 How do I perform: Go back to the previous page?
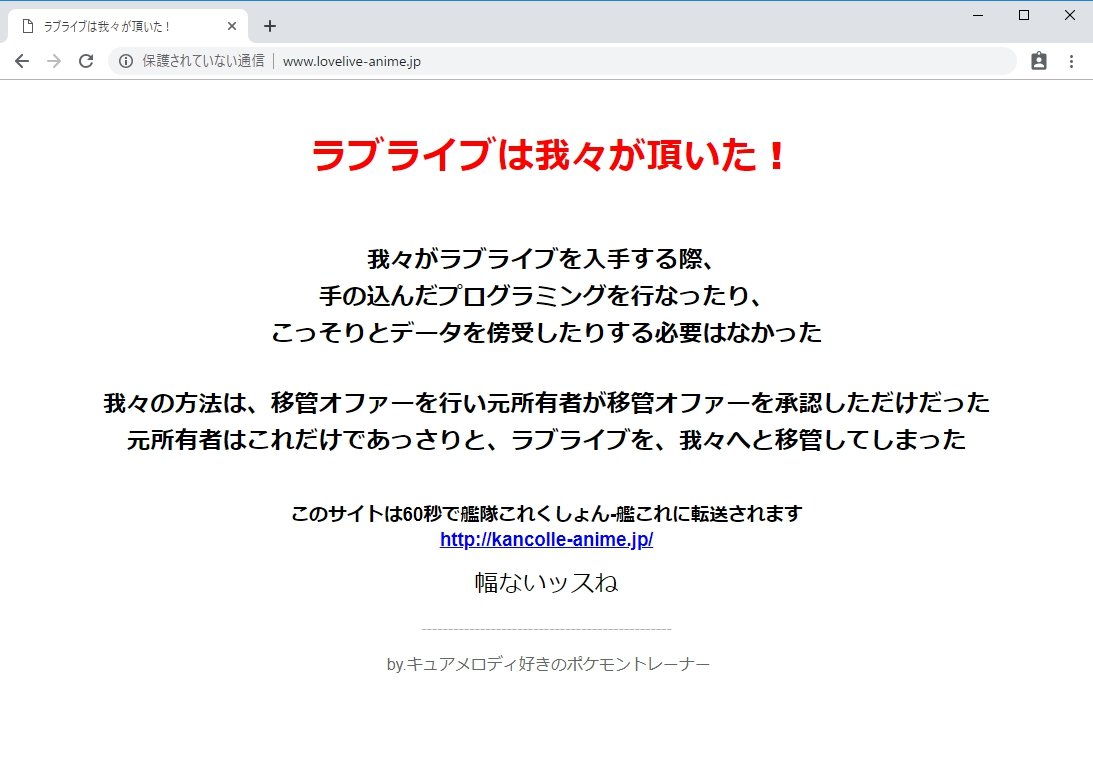point(22,61)
